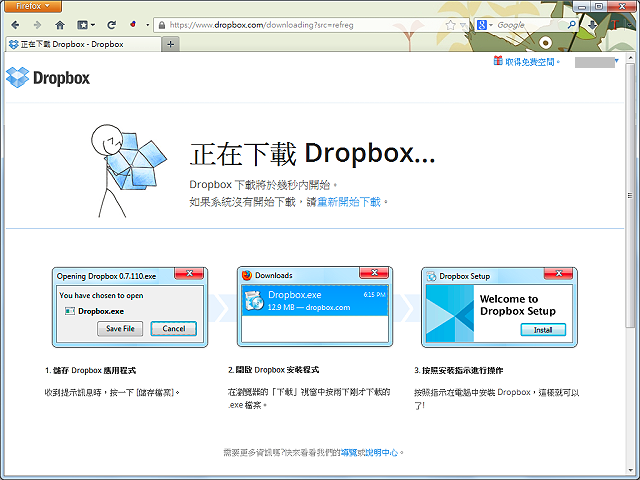Click the 說明中心 help center link

(382, 452)
